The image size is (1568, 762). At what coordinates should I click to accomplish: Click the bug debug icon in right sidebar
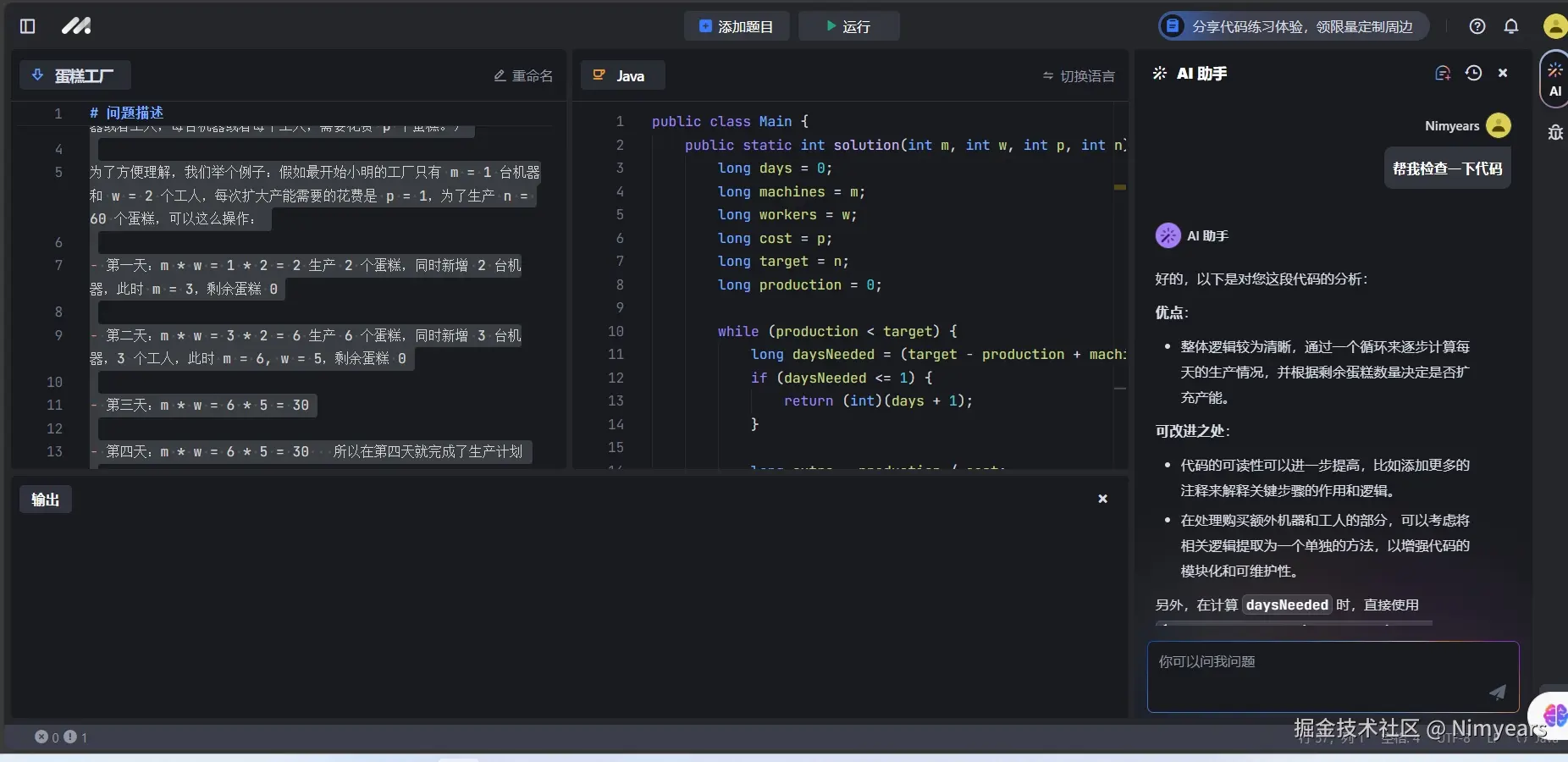point(1555,132)
